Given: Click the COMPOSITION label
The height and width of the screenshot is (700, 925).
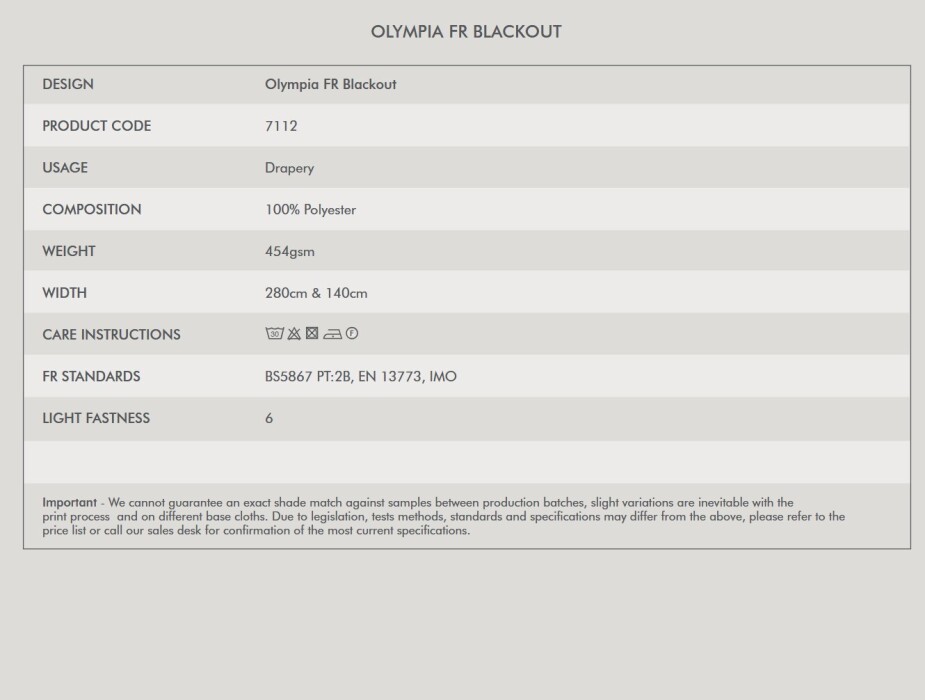Looking at the screenshot, I should pyautogui.click(x=91, y=209).
